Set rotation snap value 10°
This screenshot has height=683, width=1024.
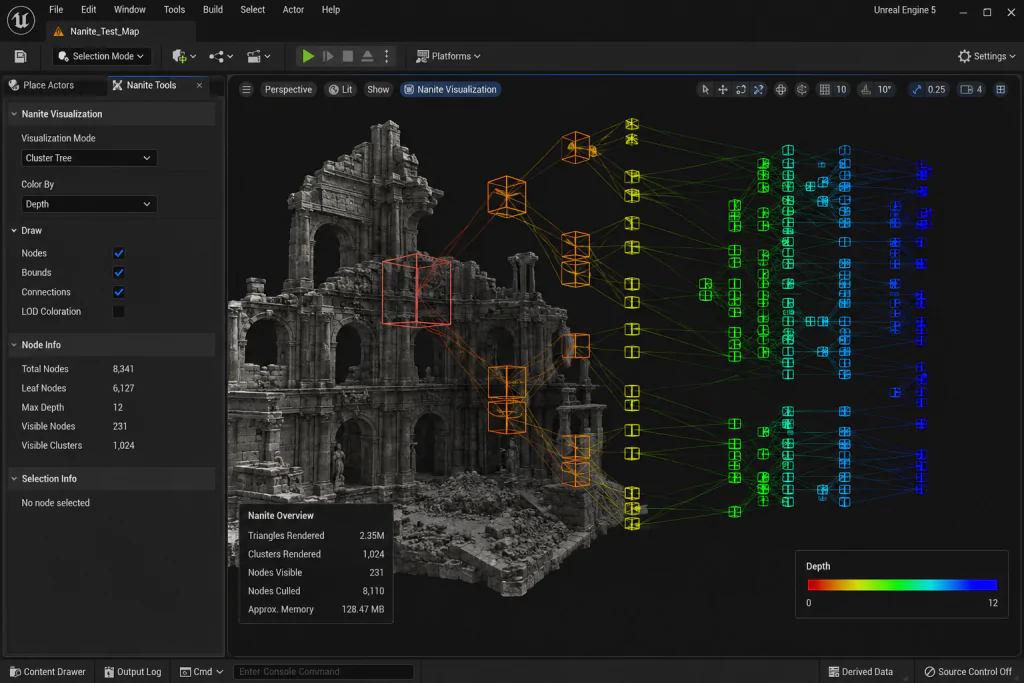[x=884, y=89]
